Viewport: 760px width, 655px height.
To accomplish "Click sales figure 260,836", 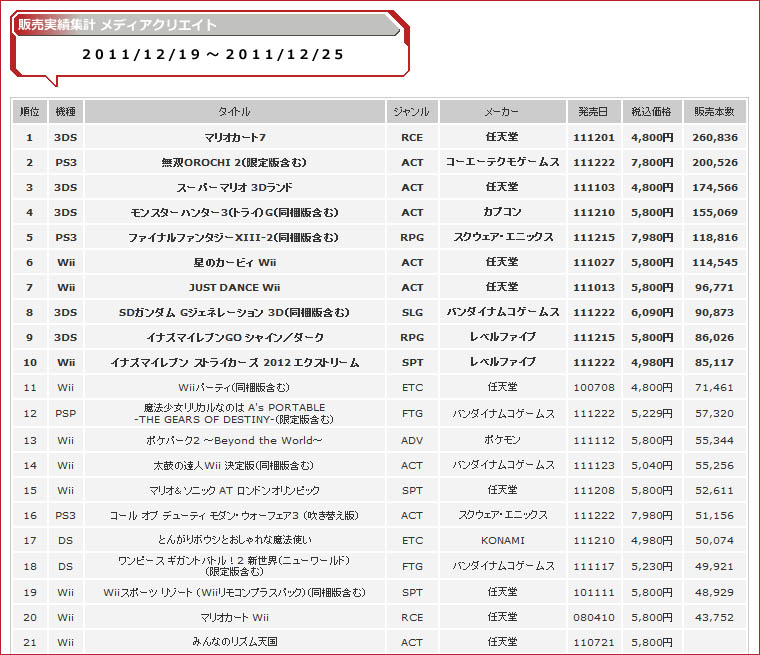I will (715, 138).
